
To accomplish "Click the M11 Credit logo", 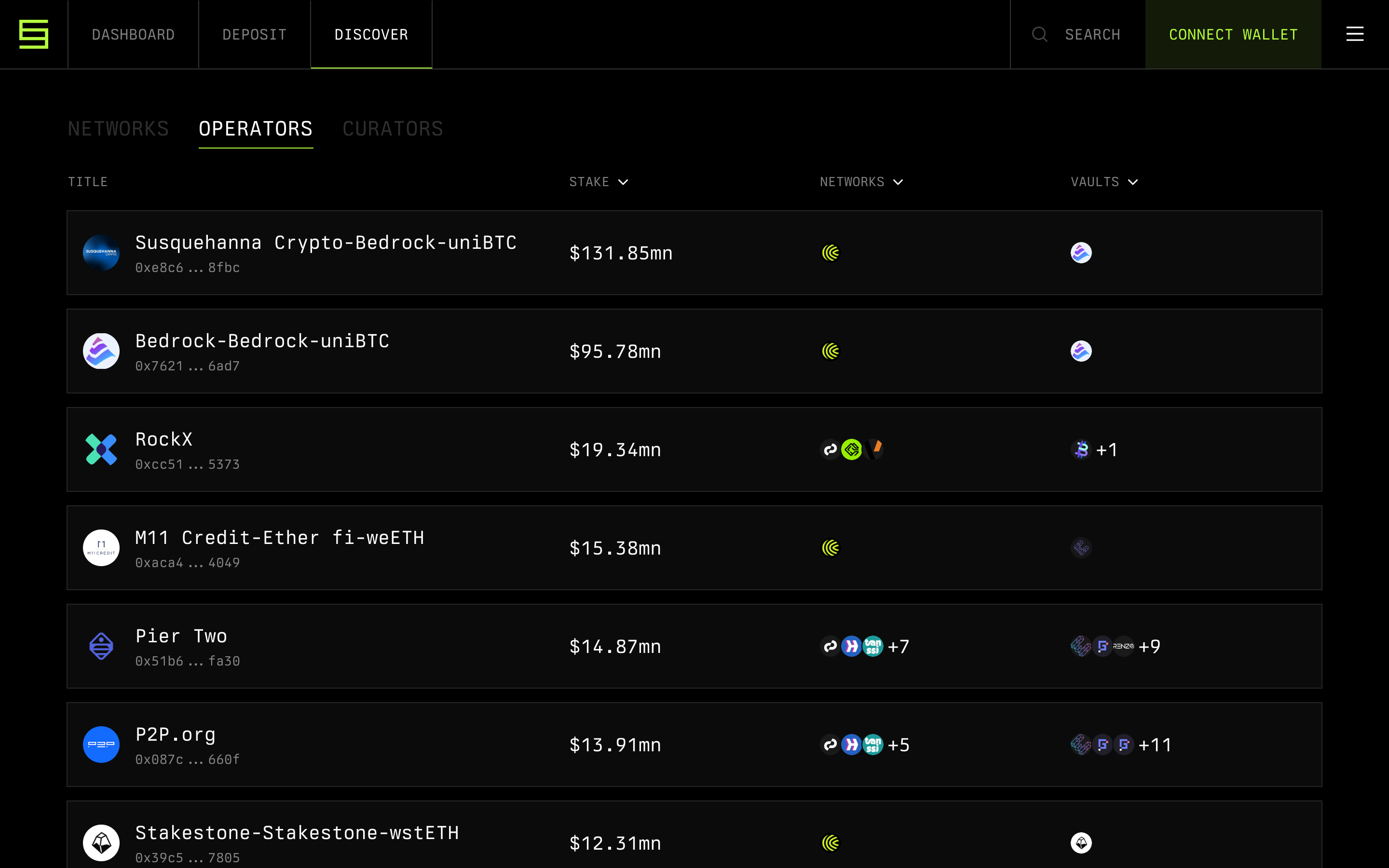I will [x=101, y=548].
